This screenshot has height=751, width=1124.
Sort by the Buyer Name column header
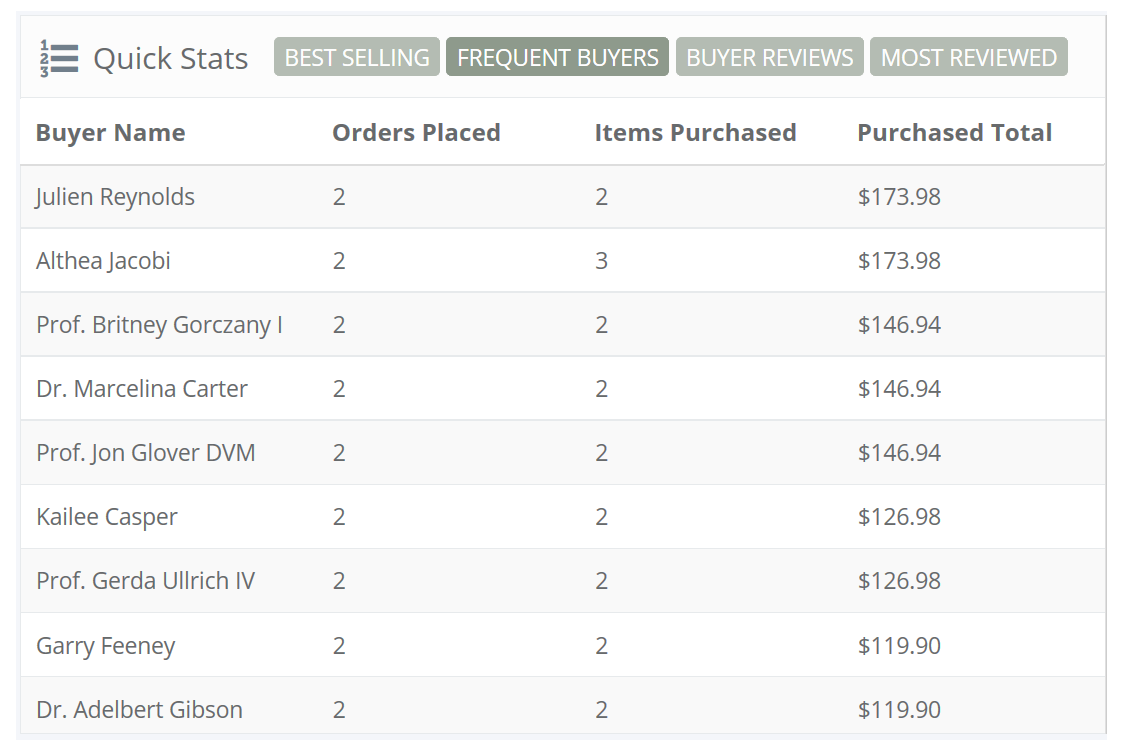click(110, 132)
